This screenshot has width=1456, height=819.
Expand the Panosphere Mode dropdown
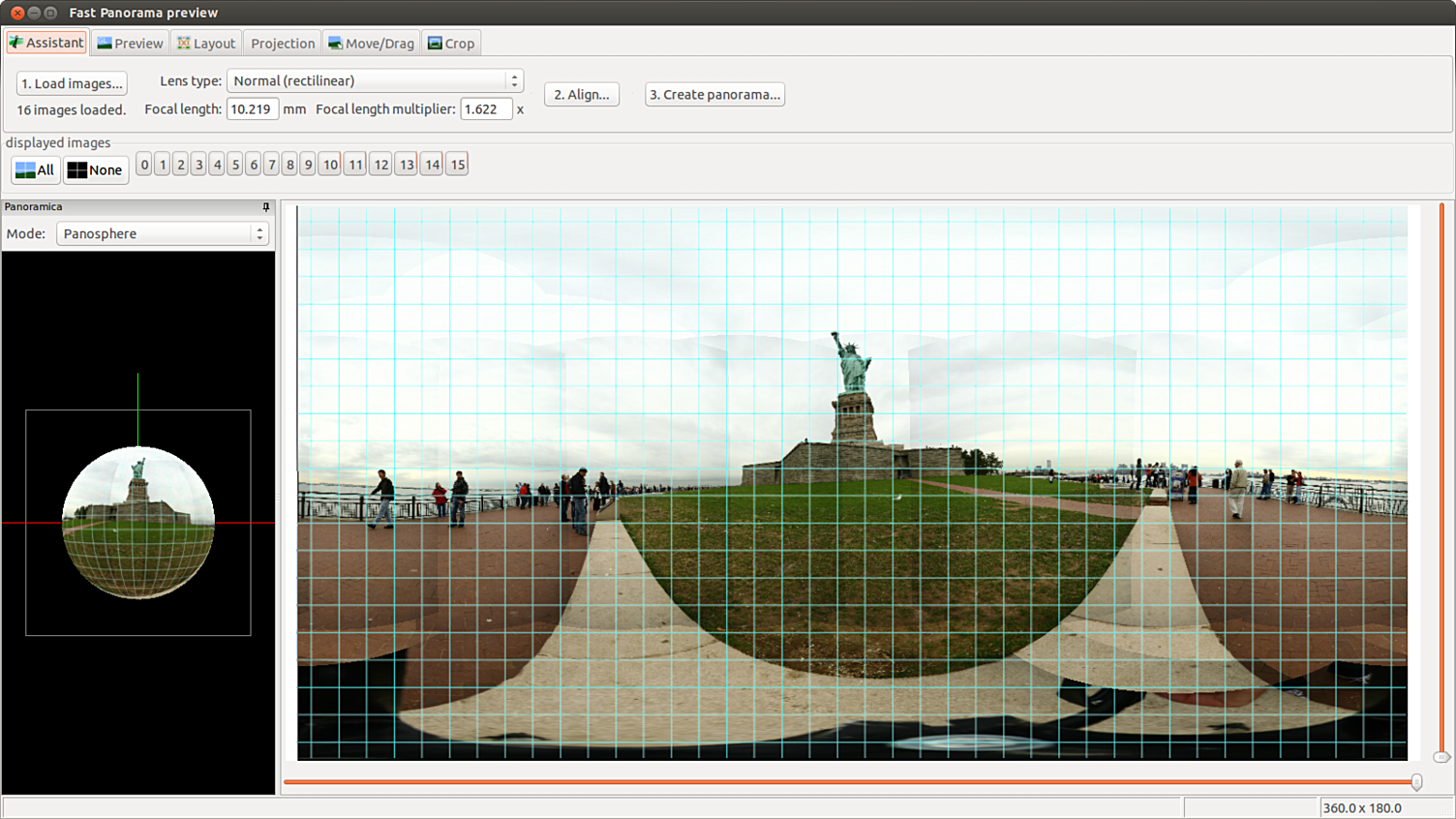[x=162, y=234]
